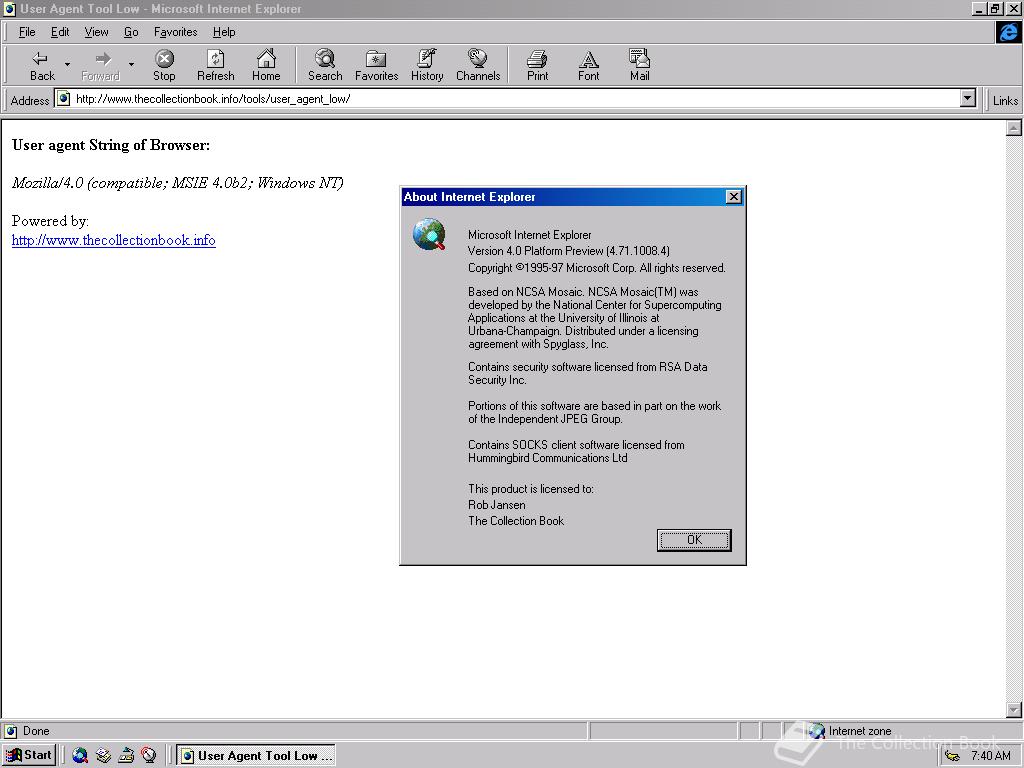Open the second quick launch icon
The height and width of the screenshot is (768, 1024).
click(x=103, y=756)
